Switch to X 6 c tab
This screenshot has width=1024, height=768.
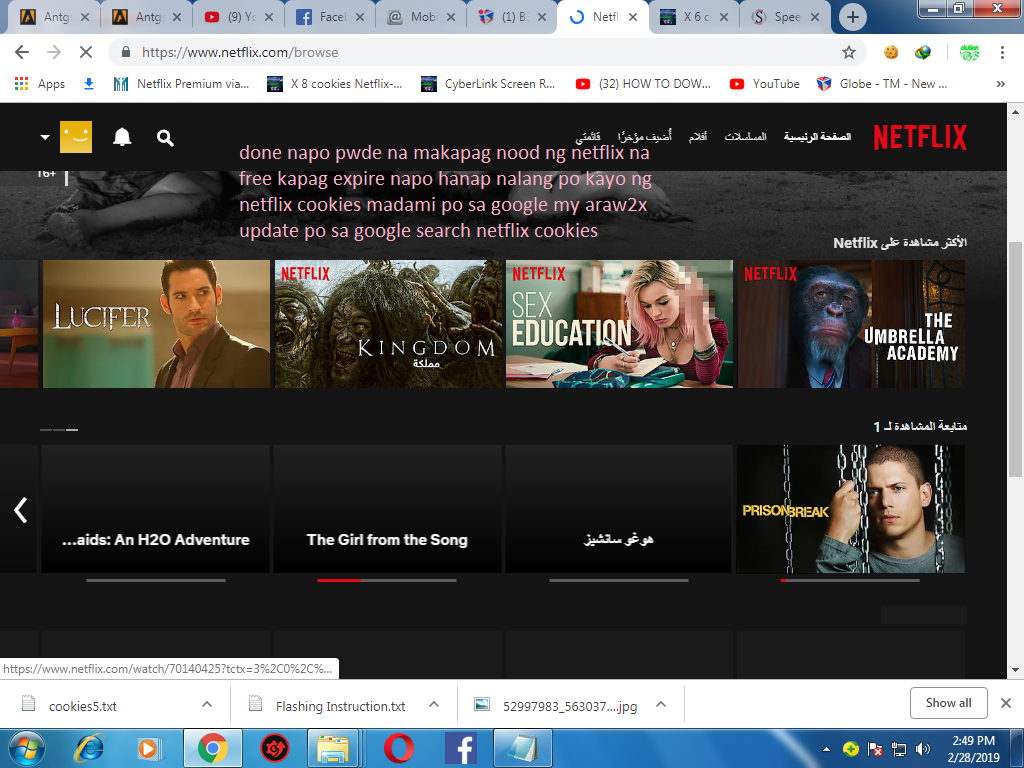click(694, 17)
